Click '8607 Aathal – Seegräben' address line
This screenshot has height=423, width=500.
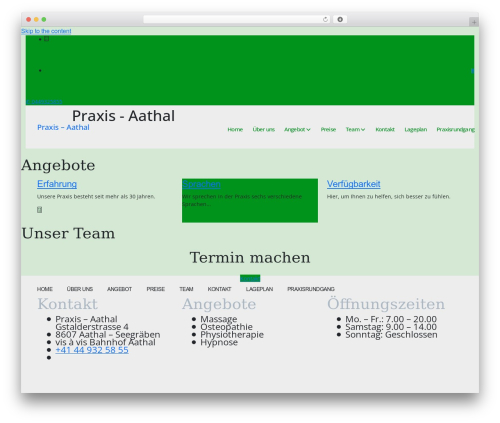[108, 335]
